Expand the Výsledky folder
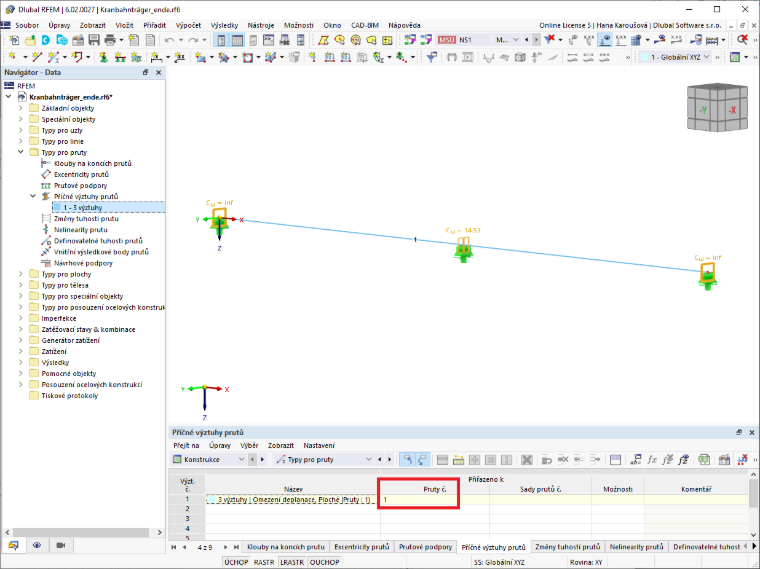This screenshot has width=760, height=569. click(20, 363)
